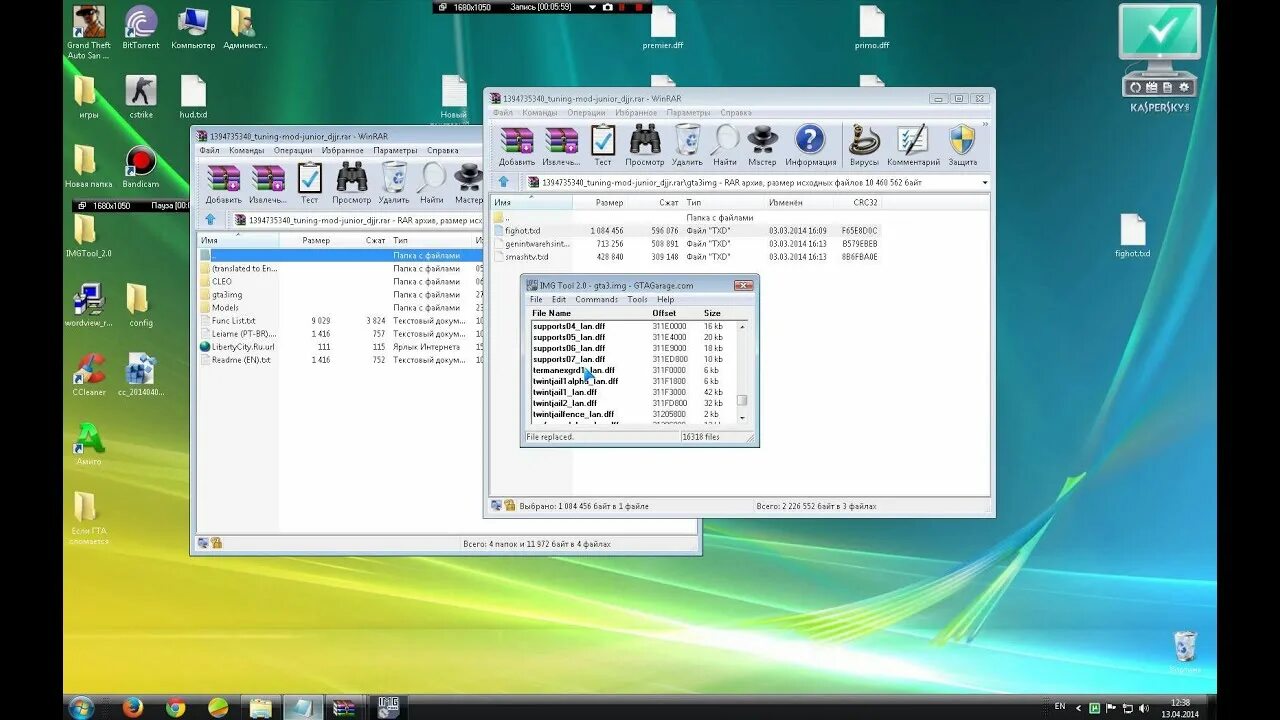This screenshot has height=720, width=1280.
Task: Click Найти magnifier in front WinRAR window
Action: click(x=725, y=146)
